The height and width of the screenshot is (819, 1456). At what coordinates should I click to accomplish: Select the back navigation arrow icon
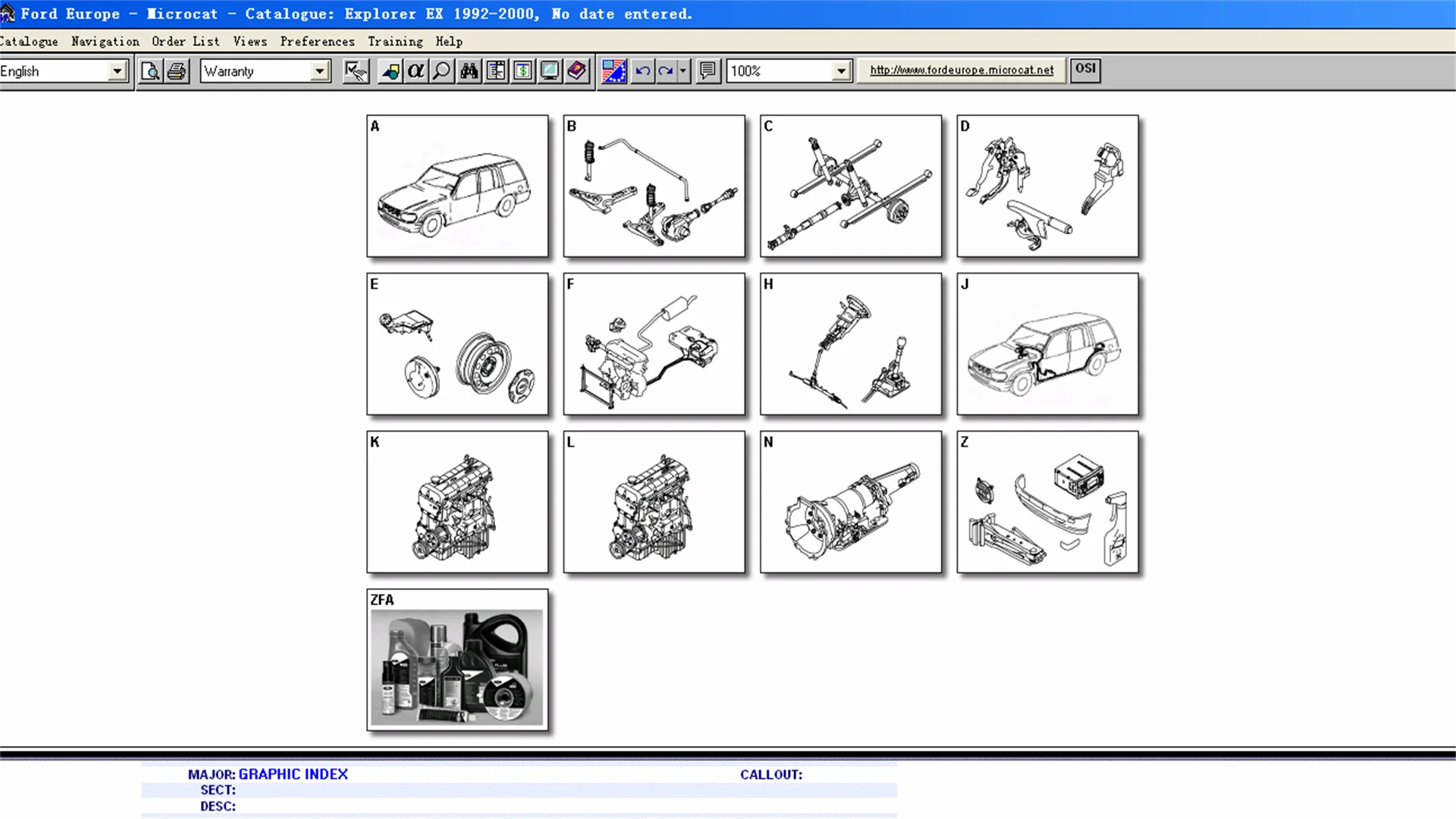tap(641, 70)
